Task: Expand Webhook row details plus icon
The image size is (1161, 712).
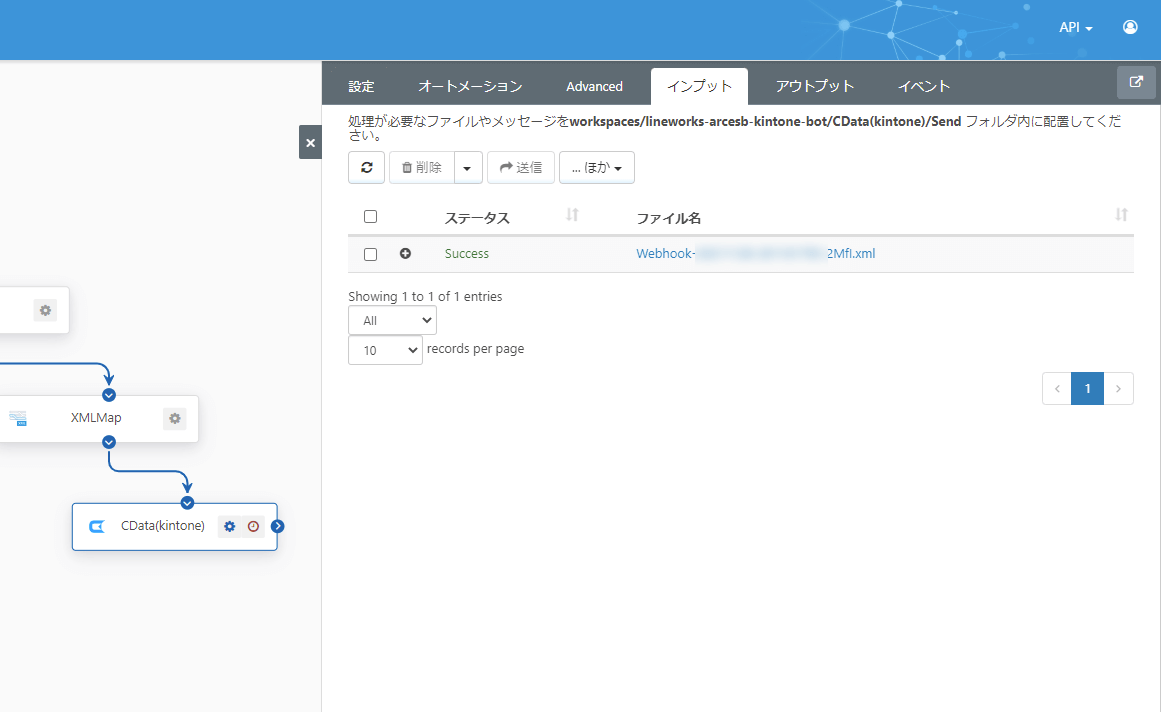Action: (405, 253)
